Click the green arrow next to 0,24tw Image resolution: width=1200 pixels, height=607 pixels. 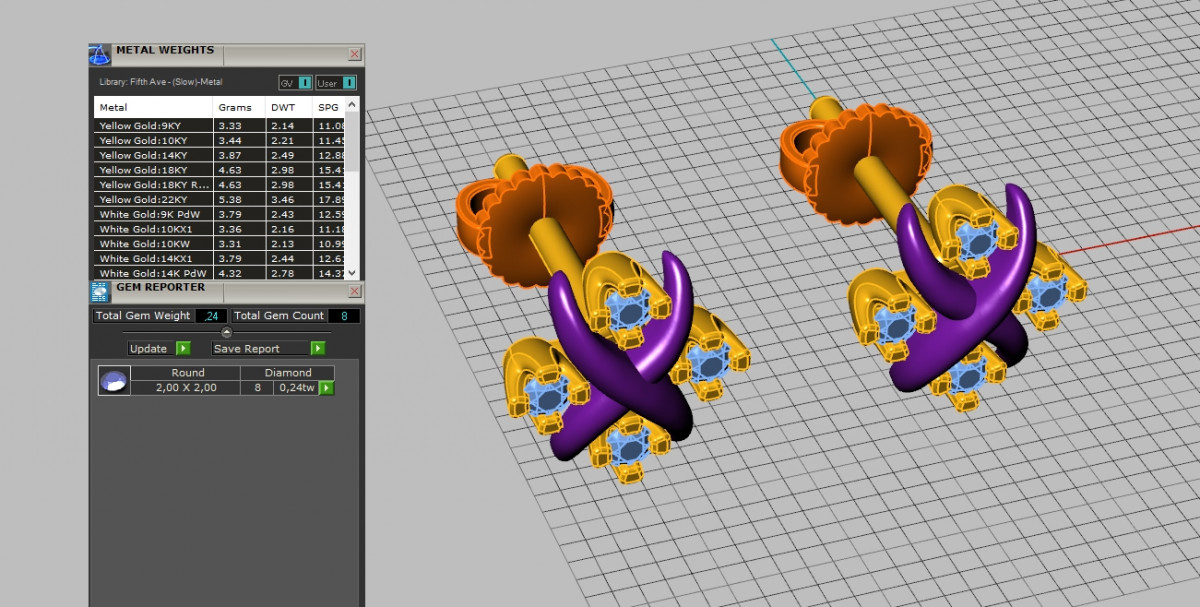pos(326,388)
